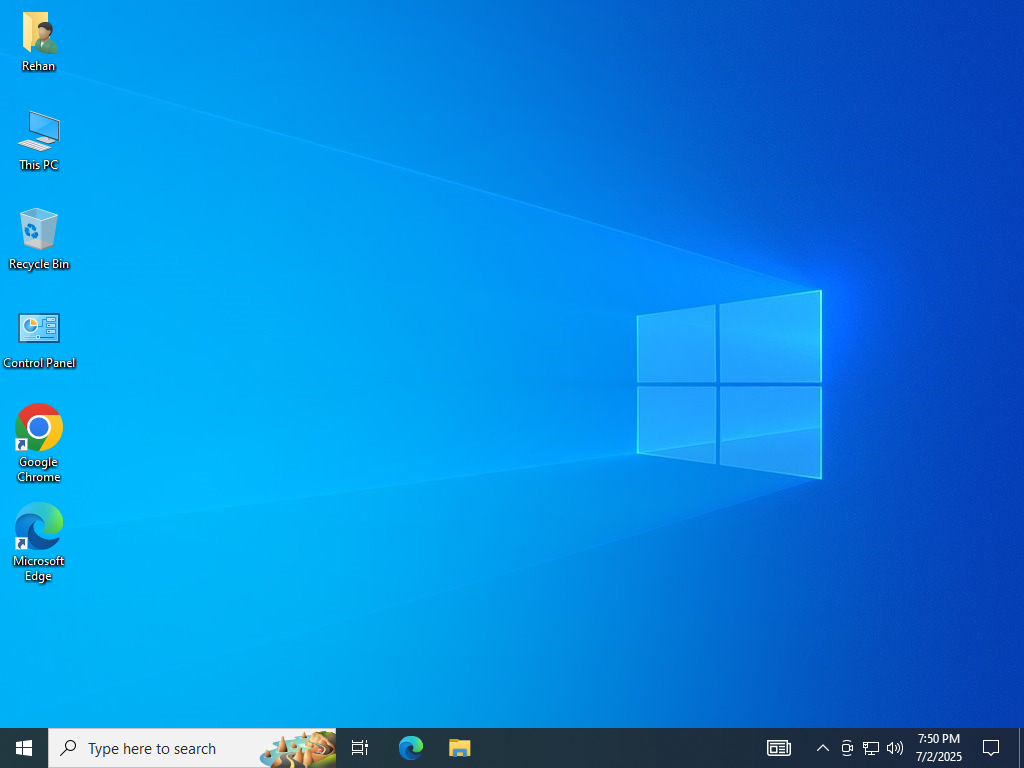Image resolution: width=1024 pixels, height=768 pixels.
Task: Open the Windows Start menu
Action: pos(24,748)
